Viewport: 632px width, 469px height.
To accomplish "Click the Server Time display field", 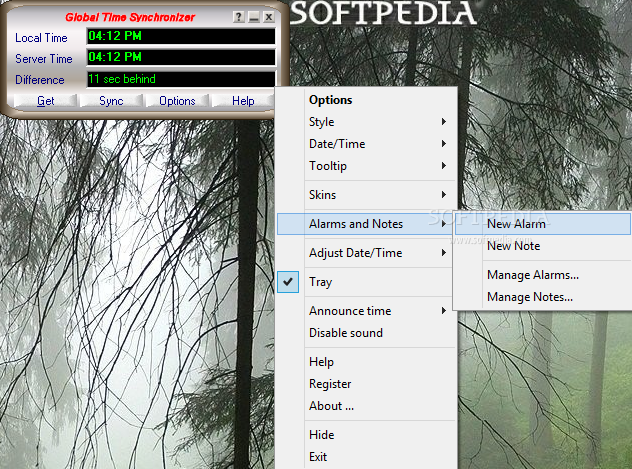I will coord(181,57).
